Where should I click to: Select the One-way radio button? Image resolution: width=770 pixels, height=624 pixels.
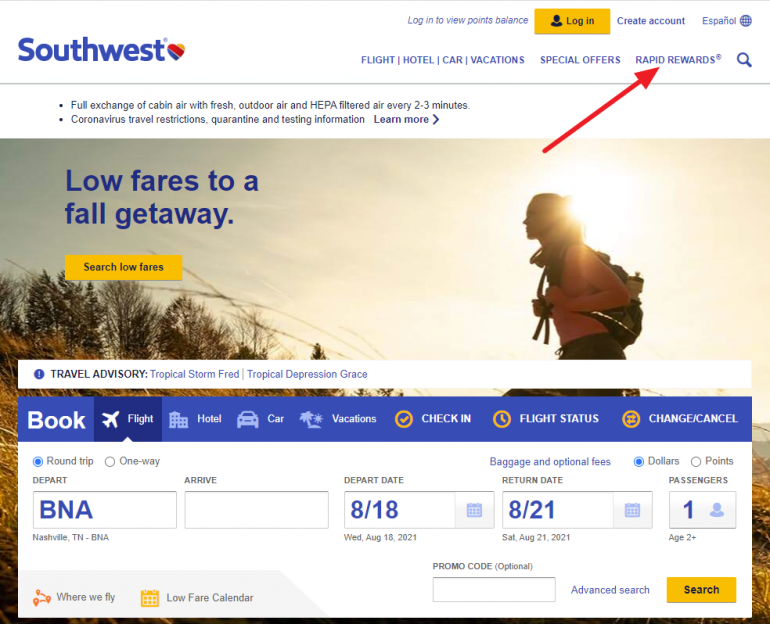[110, 461]
